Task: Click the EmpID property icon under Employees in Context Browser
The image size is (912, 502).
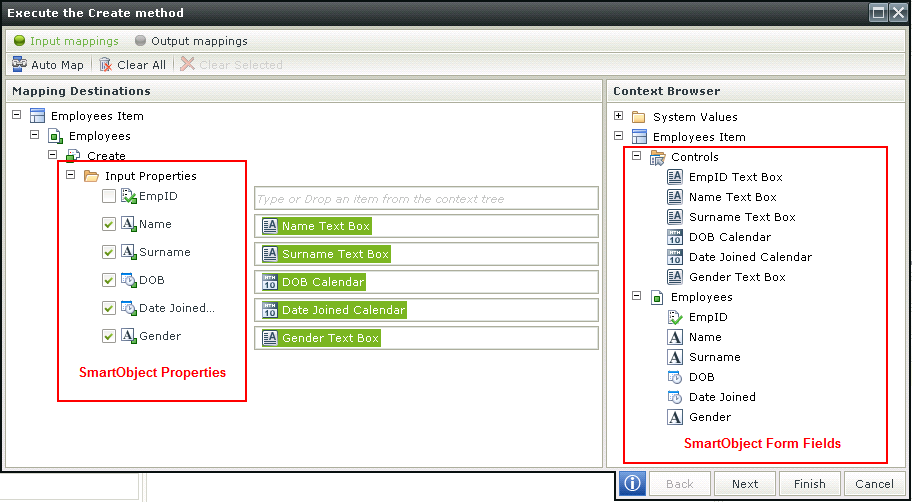Action: point(675,317)
